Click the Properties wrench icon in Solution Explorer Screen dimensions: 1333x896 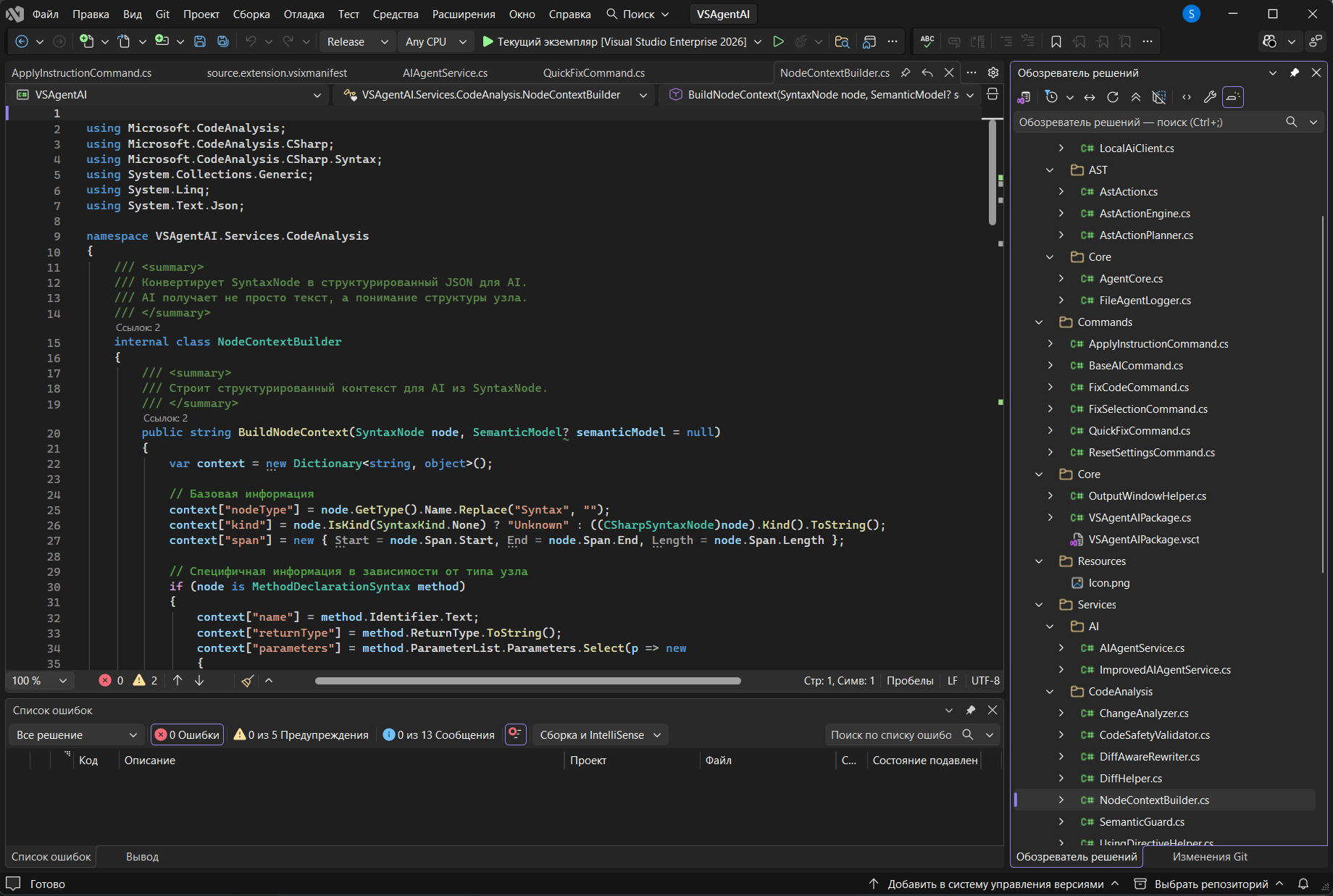click(1209, 97)
